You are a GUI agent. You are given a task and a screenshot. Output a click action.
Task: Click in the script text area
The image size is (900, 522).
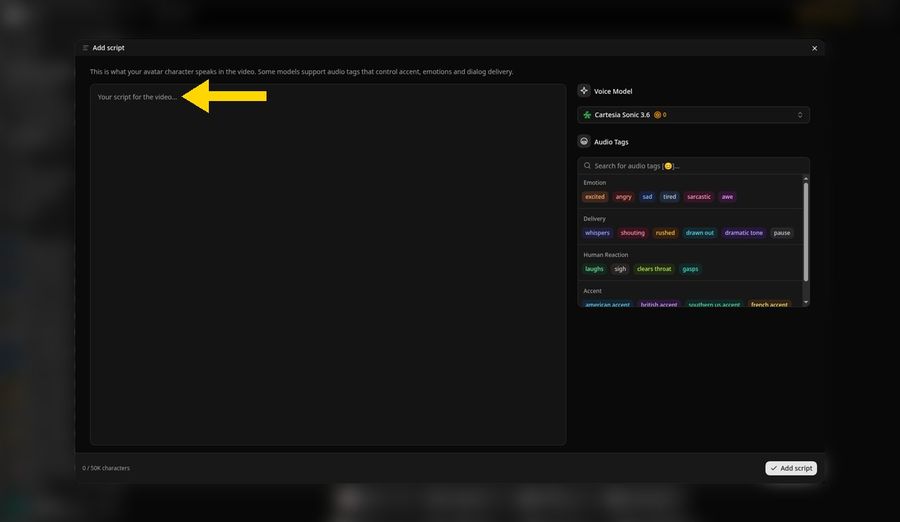328,264
